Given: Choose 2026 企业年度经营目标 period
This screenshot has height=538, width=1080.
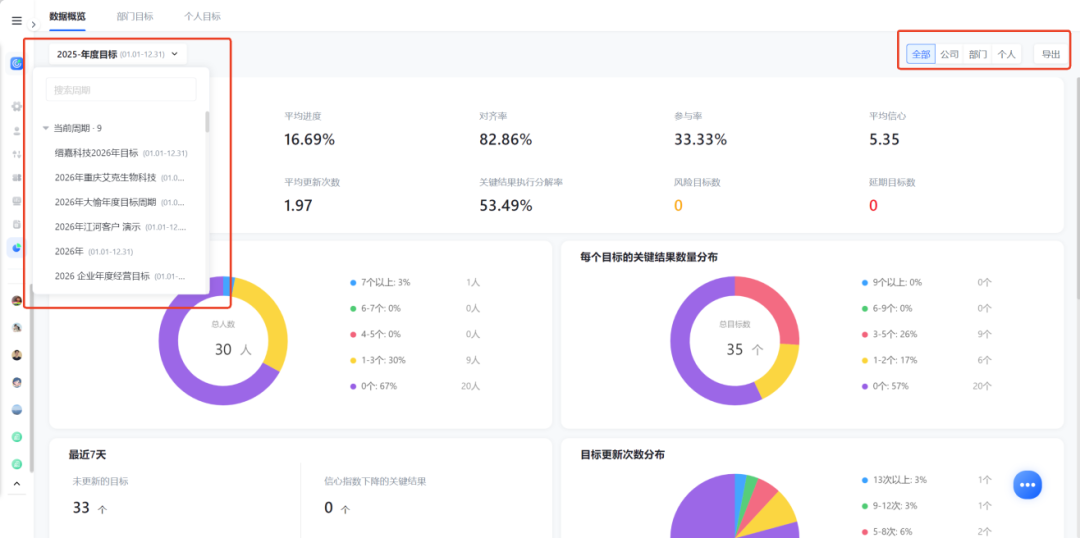Looking at the screenshot, I should [121, 276].
